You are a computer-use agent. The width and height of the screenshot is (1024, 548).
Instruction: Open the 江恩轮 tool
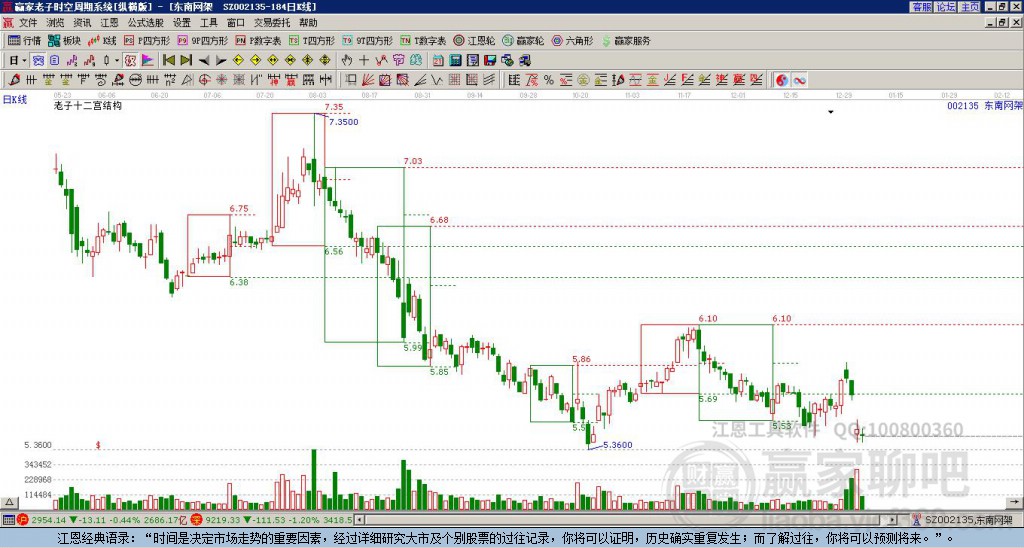tap(475, 40)
